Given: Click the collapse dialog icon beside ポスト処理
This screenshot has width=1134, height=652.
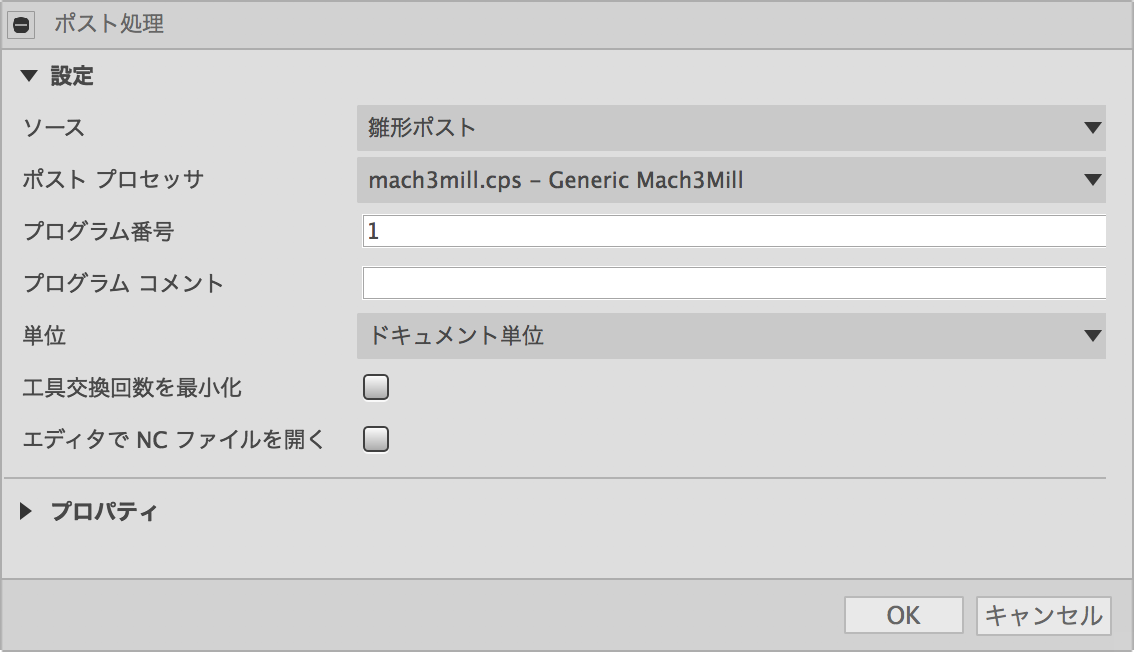Looking at the screenshot, I should pos(21,25).
